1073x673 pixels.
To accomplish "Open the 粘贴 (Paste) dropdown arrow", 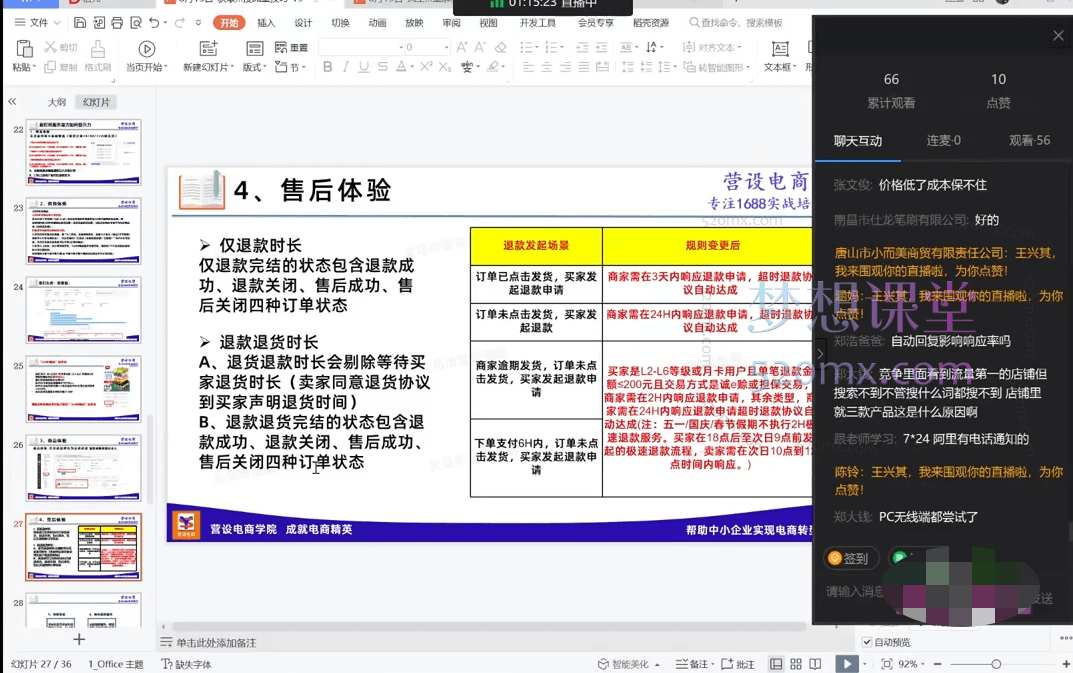I will click(35, 66).
